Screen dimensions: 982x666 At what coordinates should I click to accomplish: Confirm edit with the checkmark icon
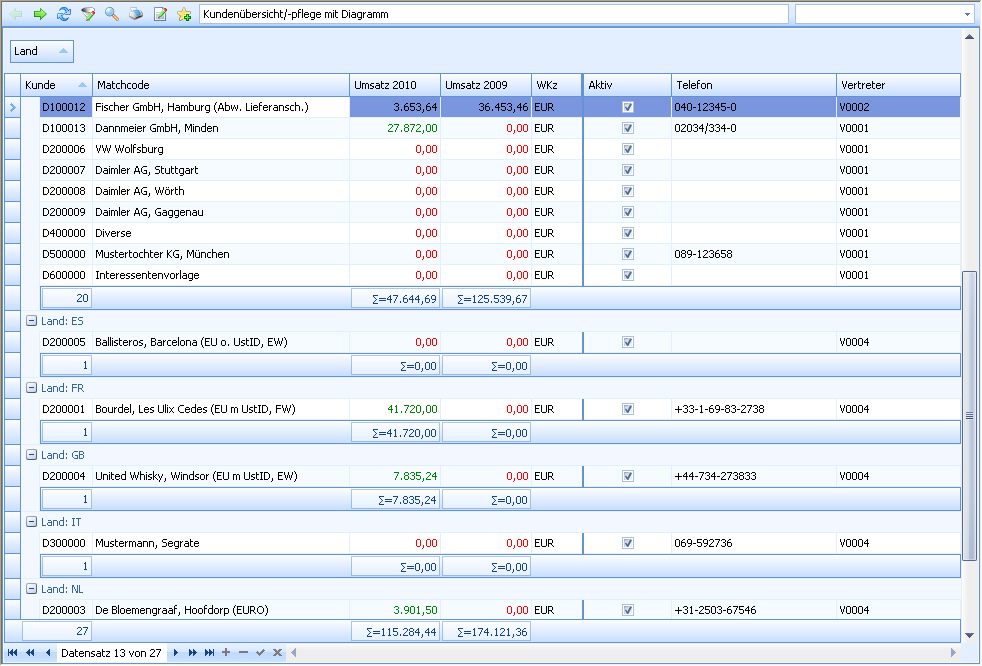coord(261,653)
